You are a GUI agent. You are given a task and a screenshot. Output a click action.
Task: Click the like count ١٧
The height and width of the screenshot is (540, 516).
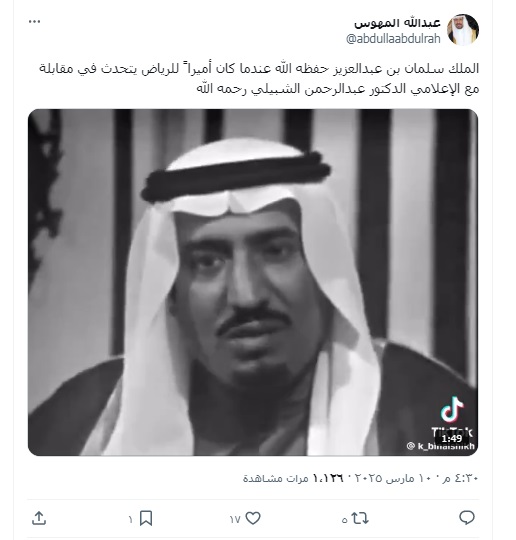[235, 519]
